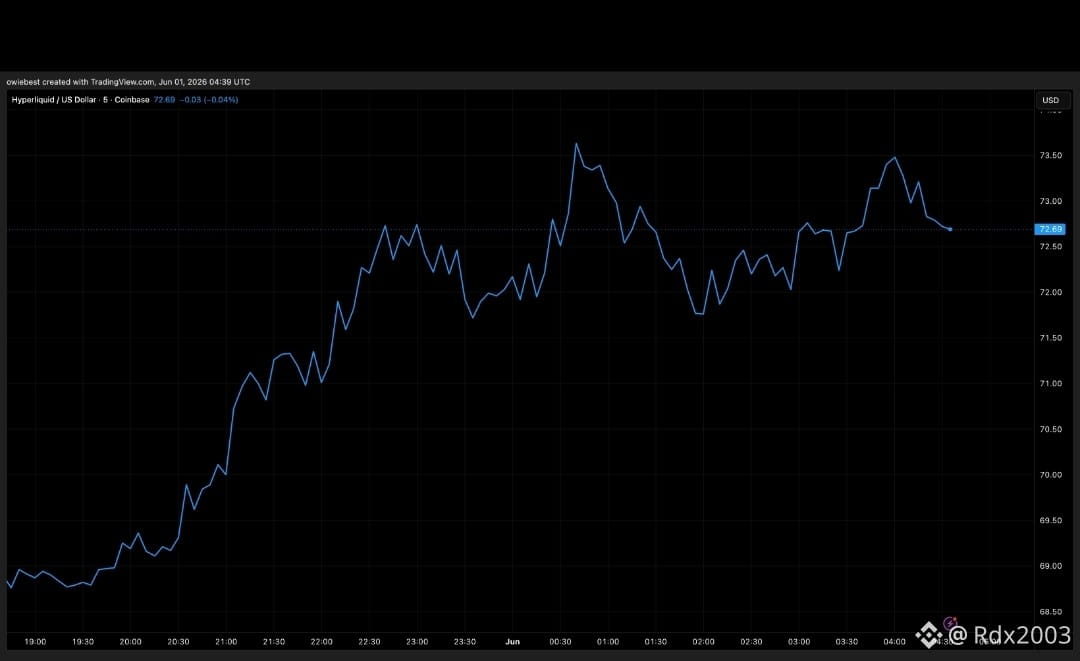Image resolution: width=1080 pixels, height=661 pixels.
Task: Click the USD currency button
Action: [1051, 100]
